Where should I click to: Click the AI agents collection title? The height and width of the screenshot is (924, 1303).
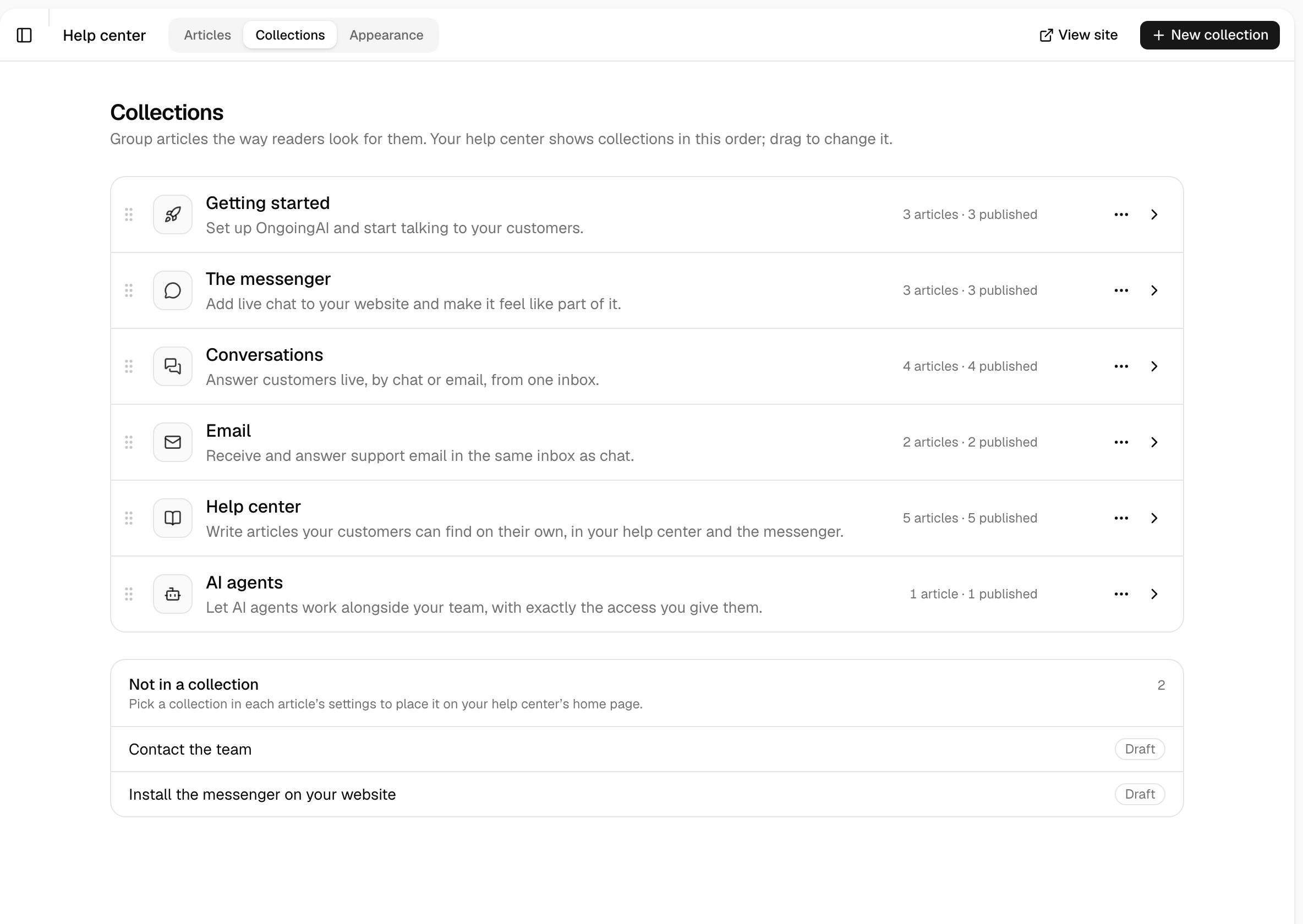pos(244,582)
